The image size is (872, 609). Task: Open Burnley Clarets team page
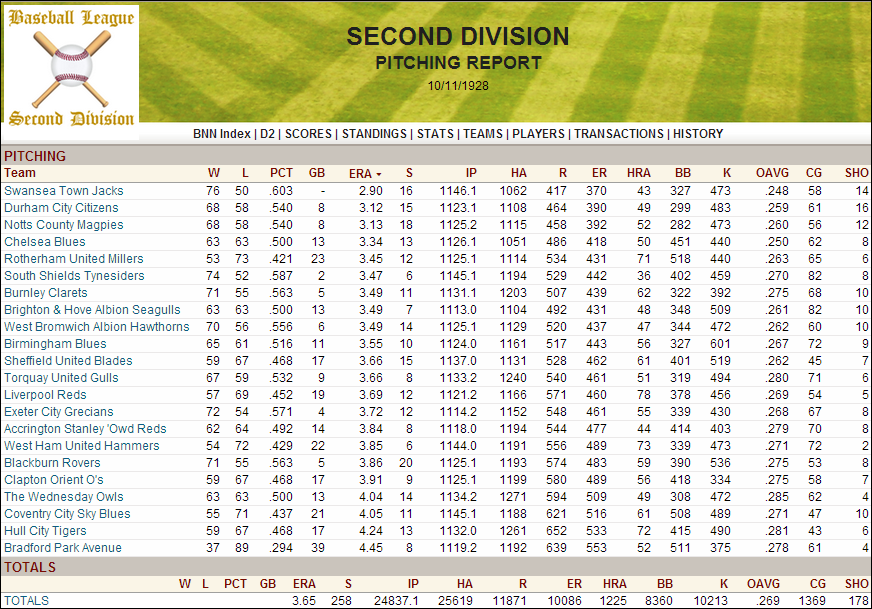[x=46, y=293]
